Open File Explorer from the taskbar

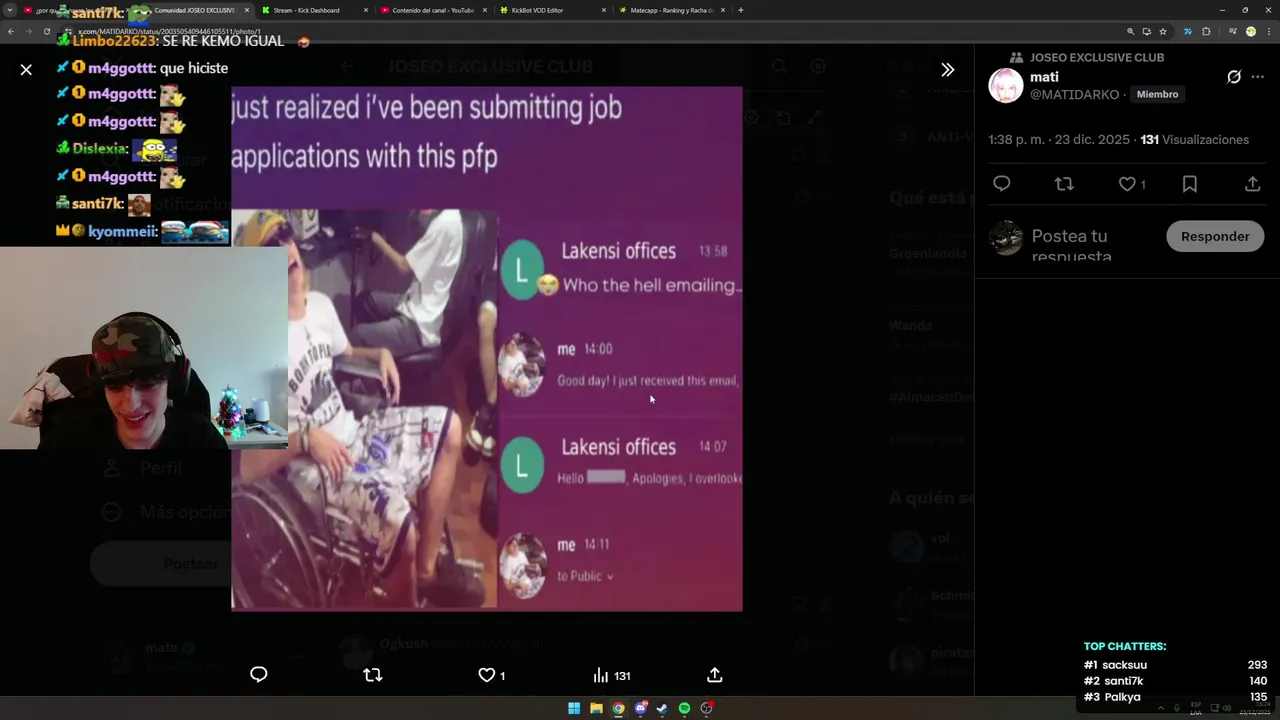coord(596,708)
